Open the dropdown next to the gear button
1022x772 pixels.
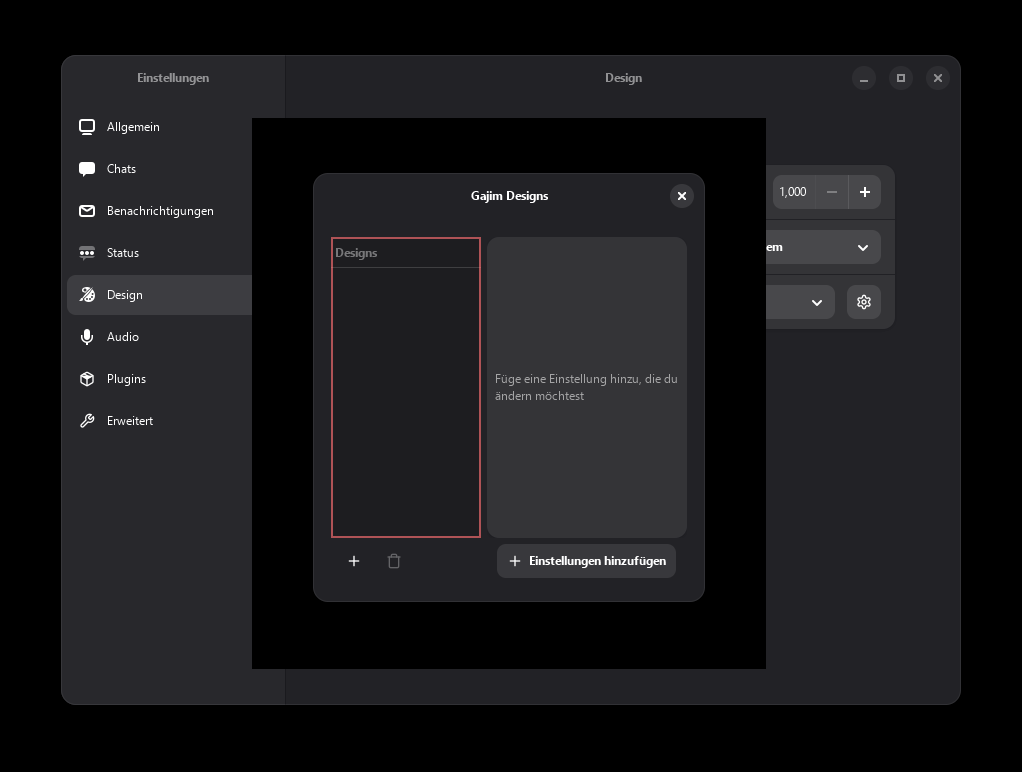[802, 302]
